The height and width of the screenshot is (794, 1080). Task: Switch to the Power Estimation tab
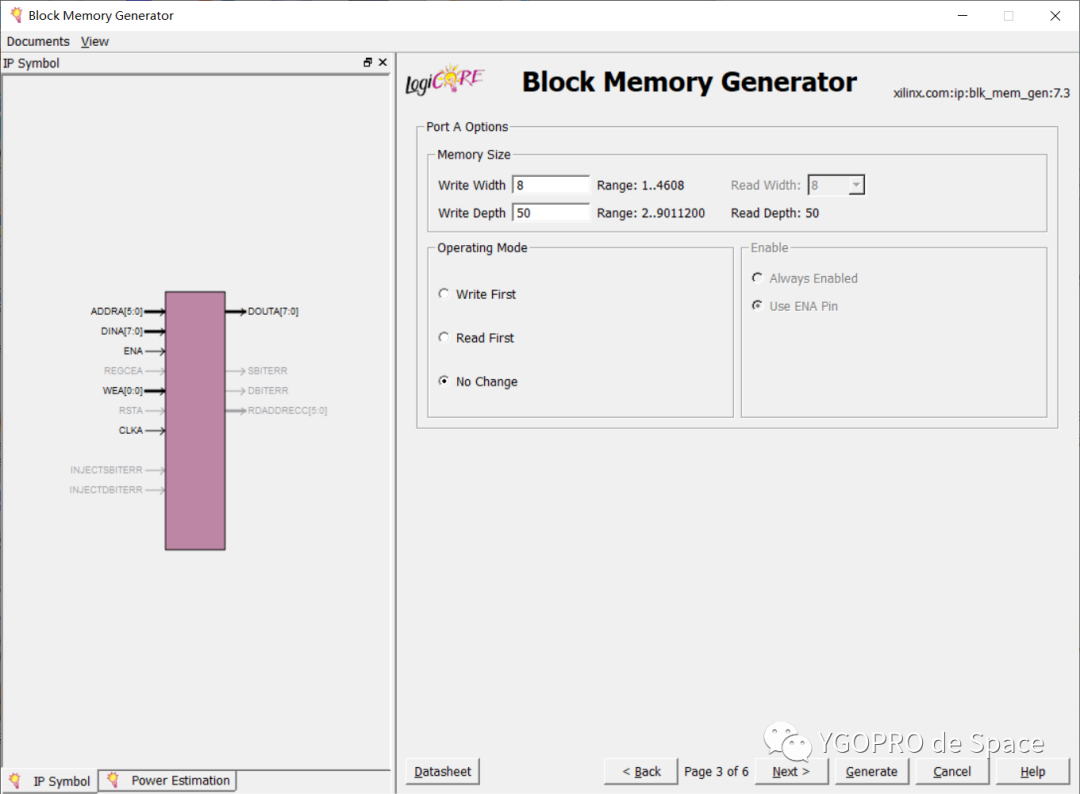(168, 780)
